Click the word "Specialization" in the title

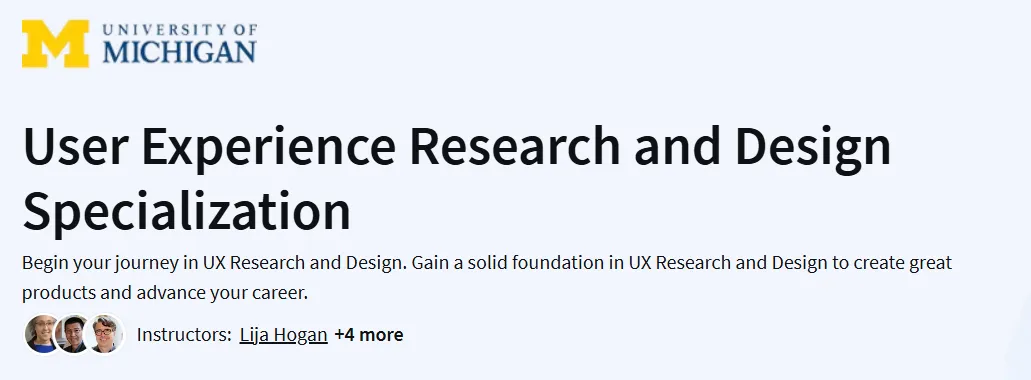coord(187,210)
